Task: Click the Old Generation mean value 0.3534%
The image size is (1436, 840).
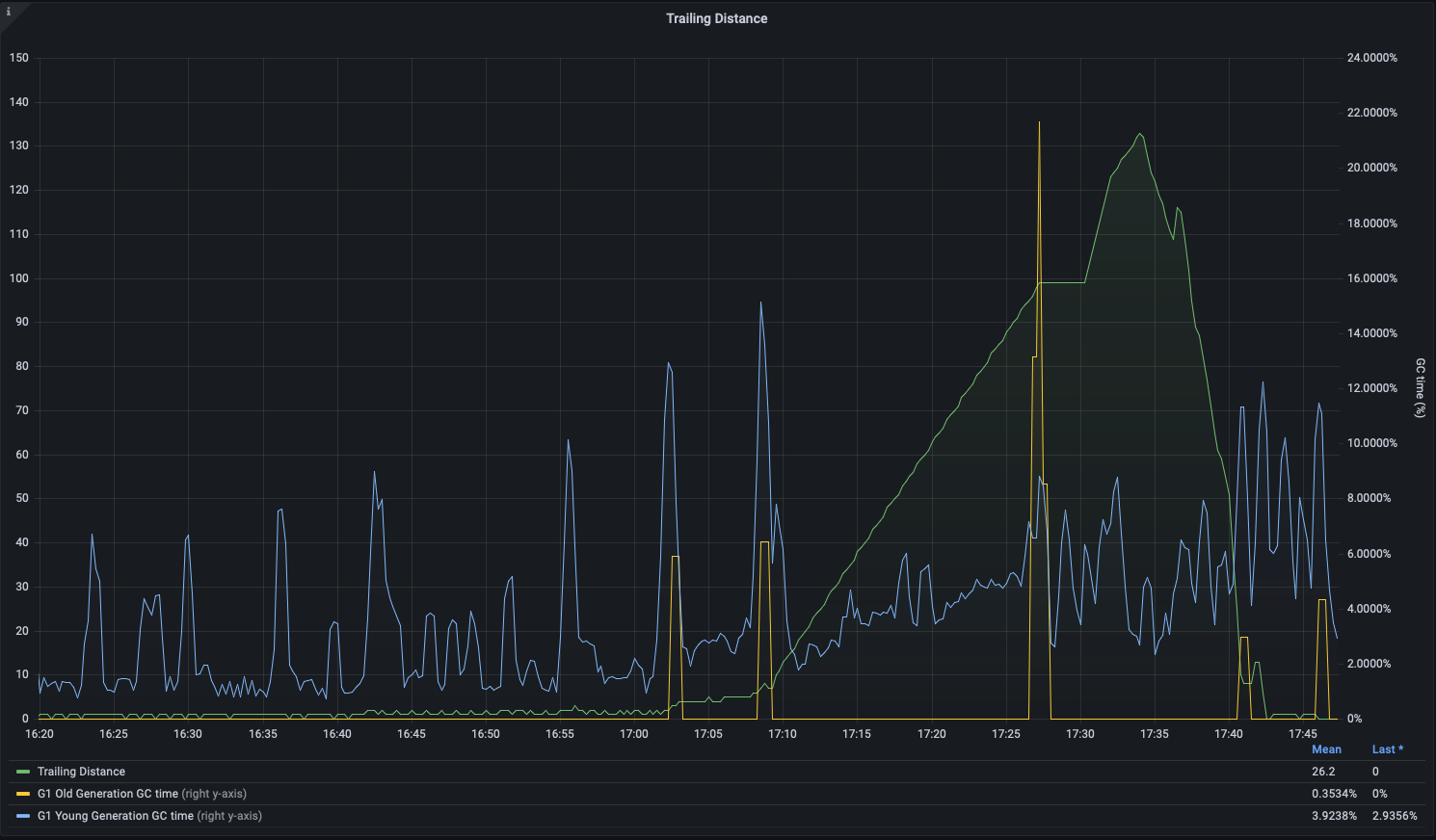Action: point(1334,794)
